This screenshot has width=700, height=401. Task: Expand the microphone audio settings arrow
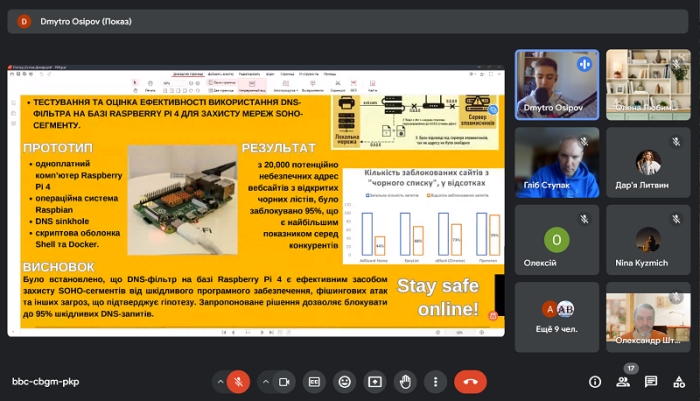tap(220, 381)
